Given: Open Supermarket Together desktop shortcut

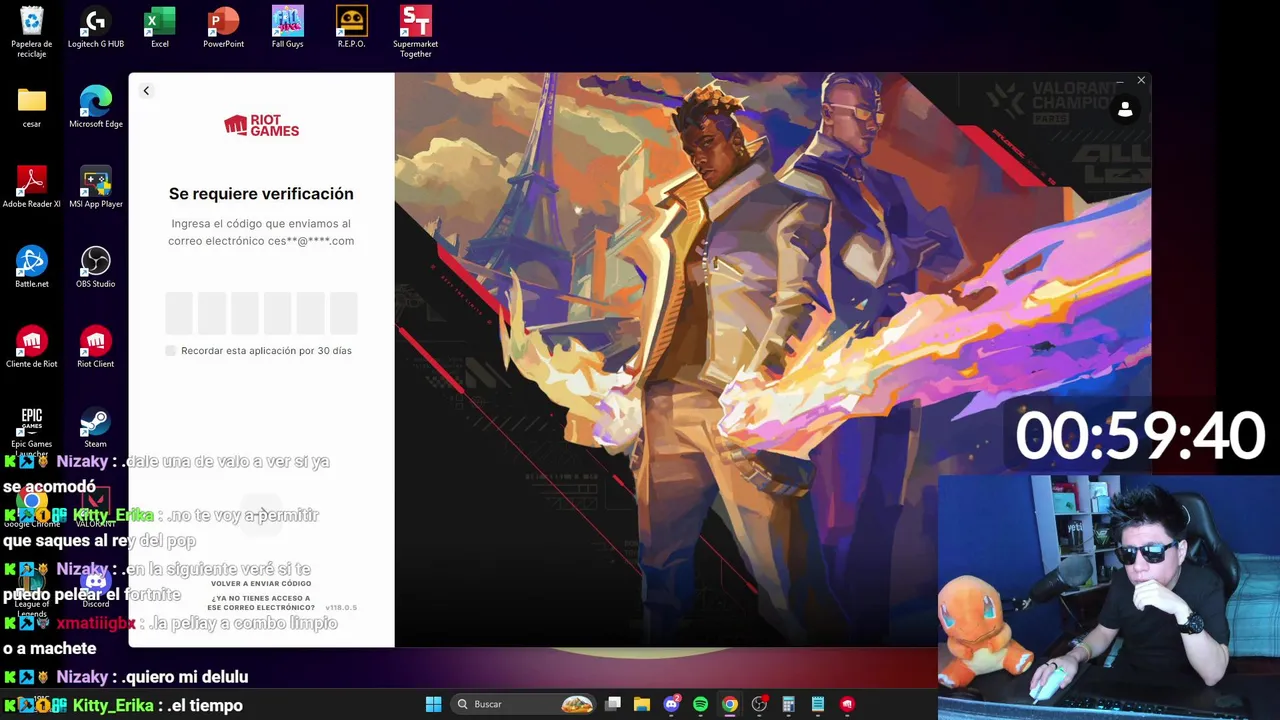Looking at the screenshot, I should tap(415, 32).
